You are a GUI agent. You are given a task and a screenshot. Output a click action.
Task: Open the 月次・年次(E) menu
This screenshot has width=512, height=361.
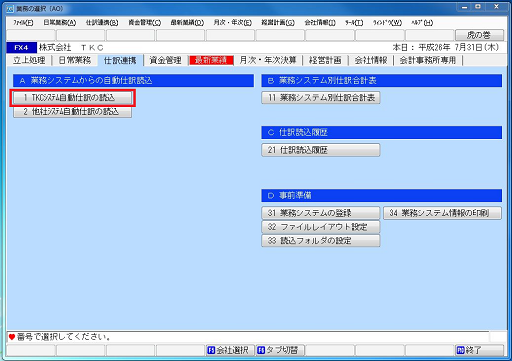click(233, 23)
